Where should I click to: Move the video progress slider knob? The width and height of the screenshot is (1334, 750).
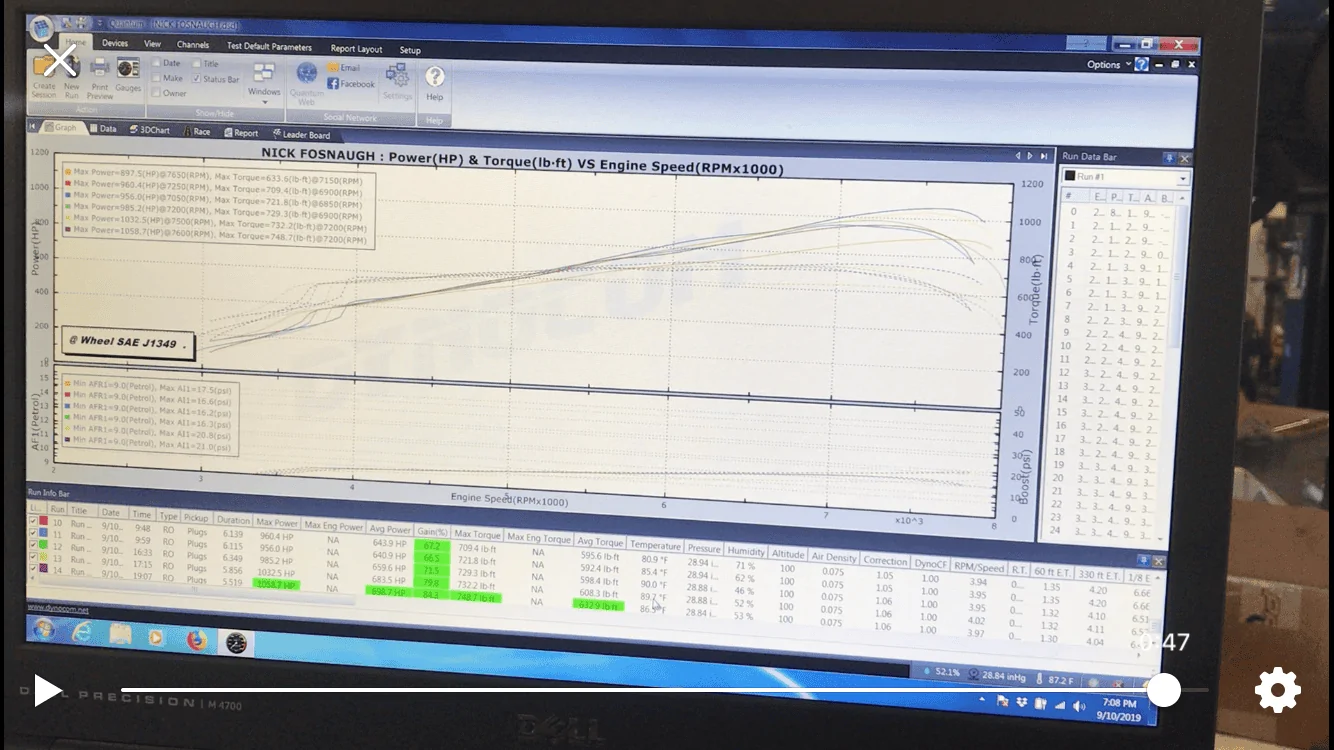(x=1163, y=690)
